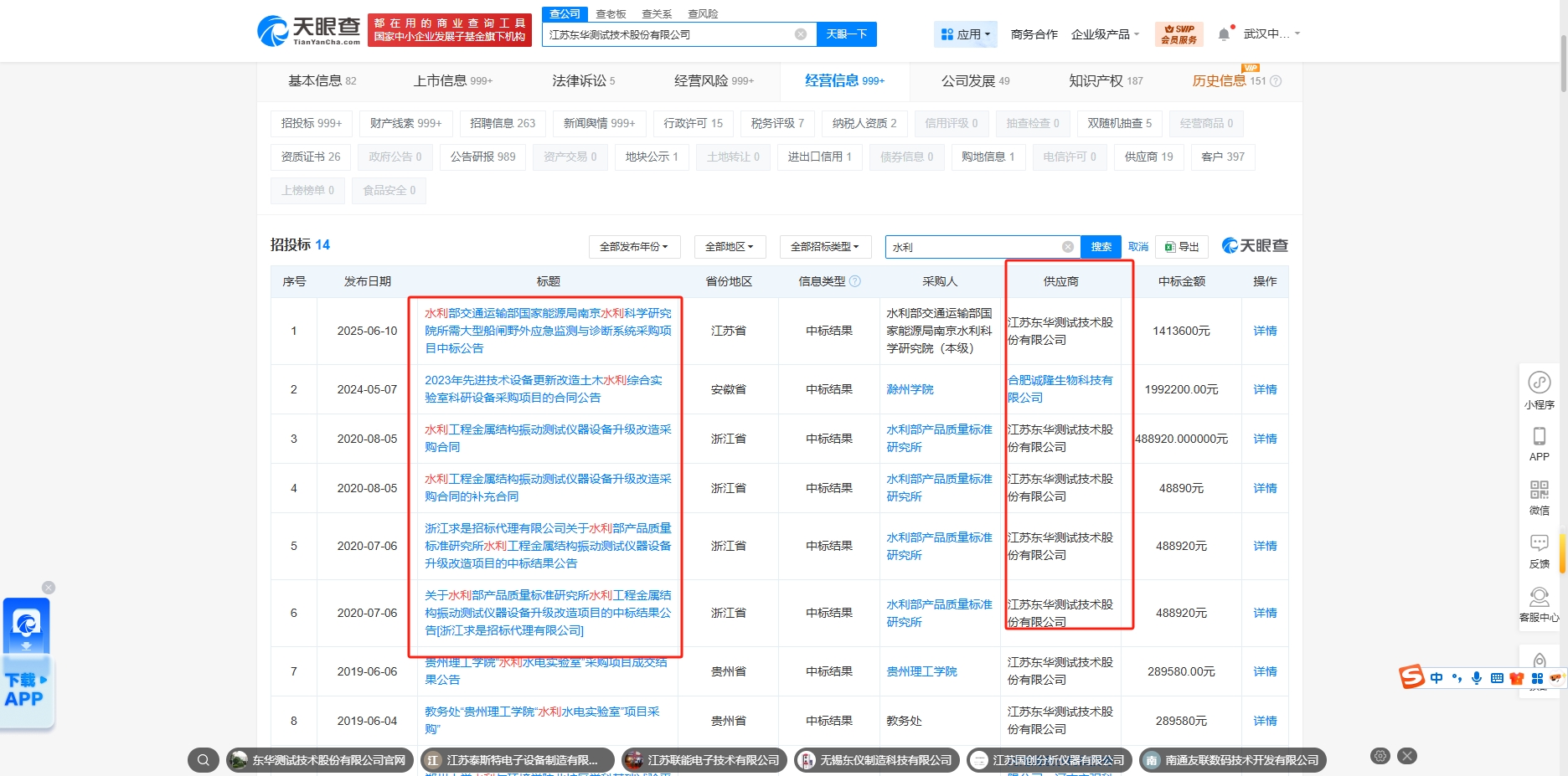Select 招投标 999+ sub-category
Image resolution: width=1568 pixels, height=776 pixels.
[312, 123]
